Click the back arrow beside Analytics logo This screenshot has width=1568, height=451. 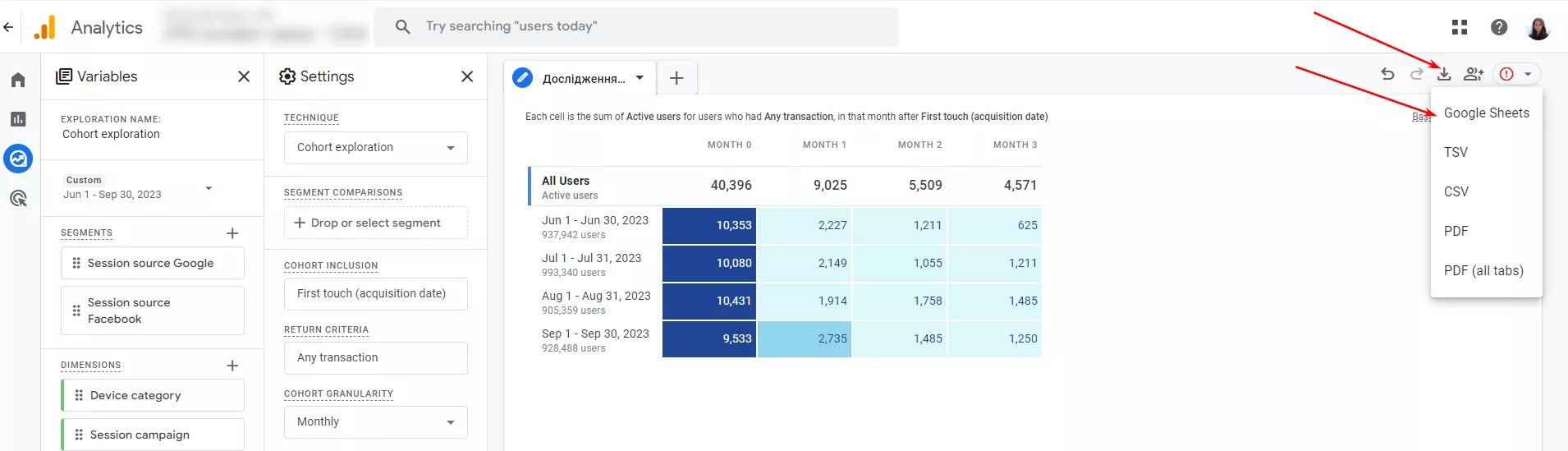pyautogui.click(x=8, y=27)
